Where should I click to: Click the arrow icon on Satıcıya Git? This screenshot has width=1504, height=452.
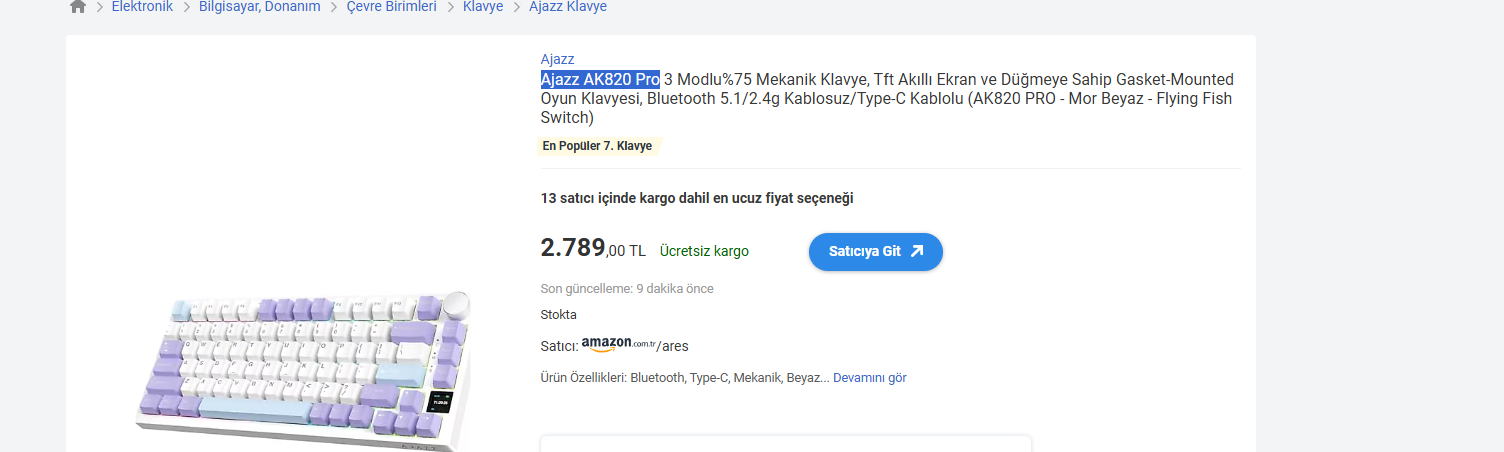pyautogui.click(x=917, y=252)
